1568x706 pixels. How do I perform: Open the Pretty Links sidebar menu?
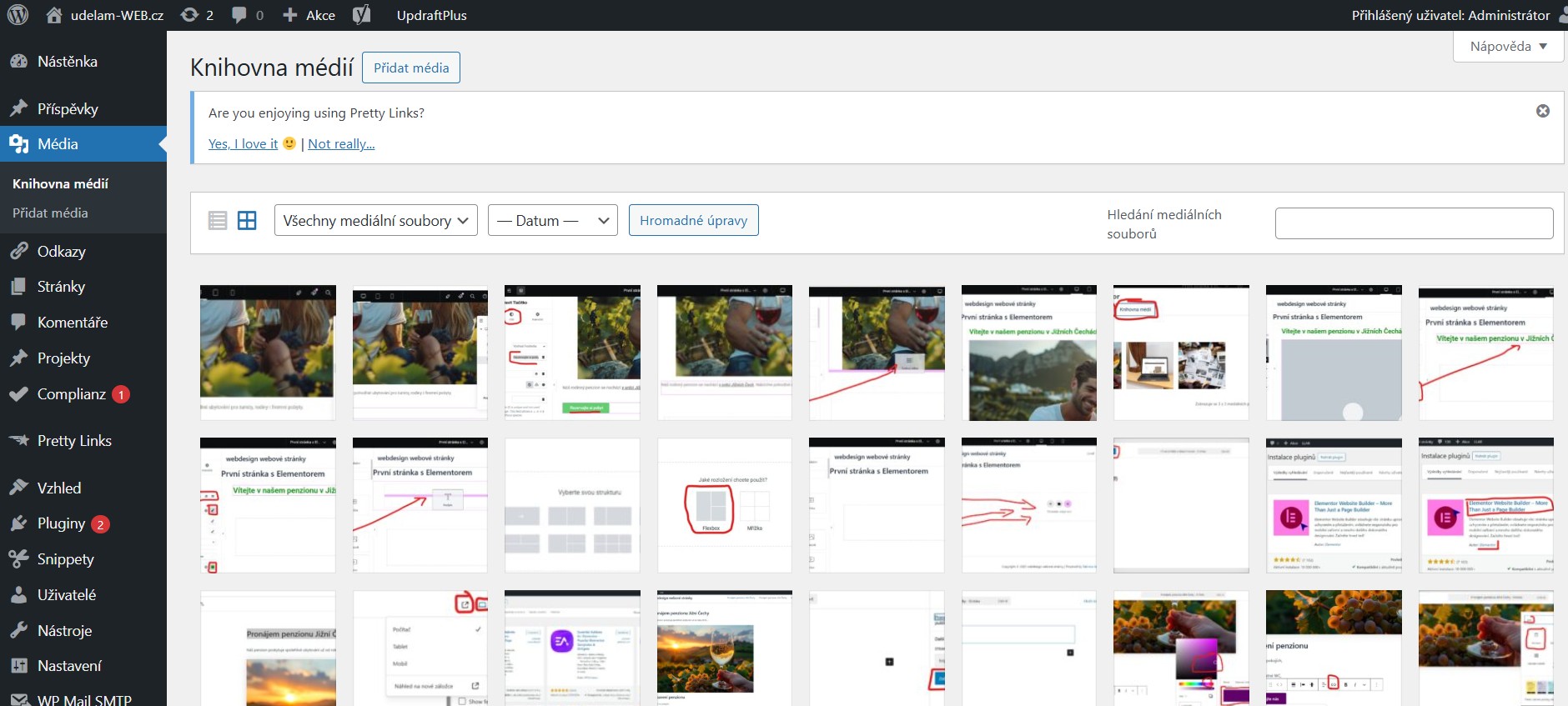click(73, 441)
